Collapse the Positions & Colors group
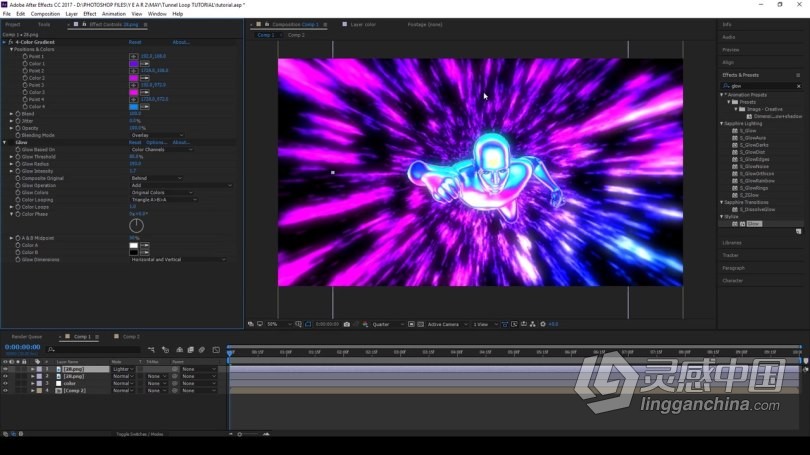Viewport: 810px width, 455px height. [11, 50]
